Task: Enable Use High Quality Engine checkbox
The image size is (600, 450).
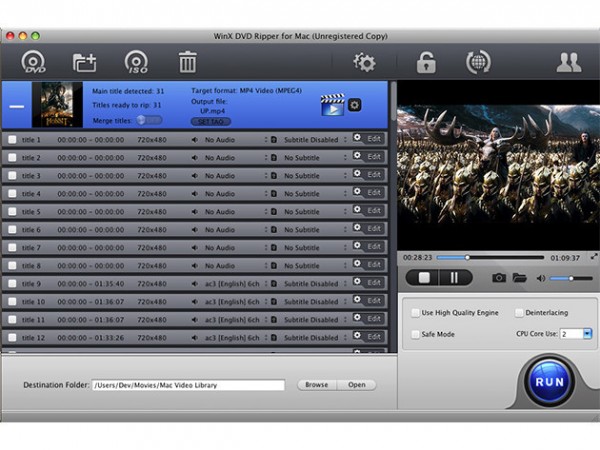Action: pos(415,313)
